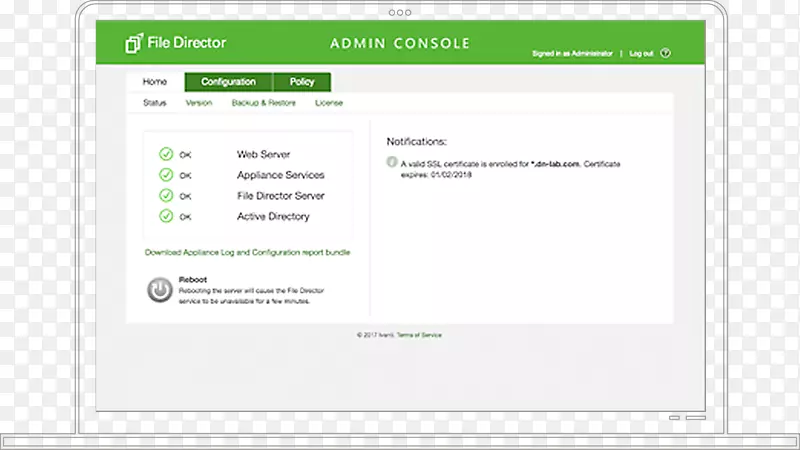
Task: Click the reboot warning description text
Action: tap(252, 296)
